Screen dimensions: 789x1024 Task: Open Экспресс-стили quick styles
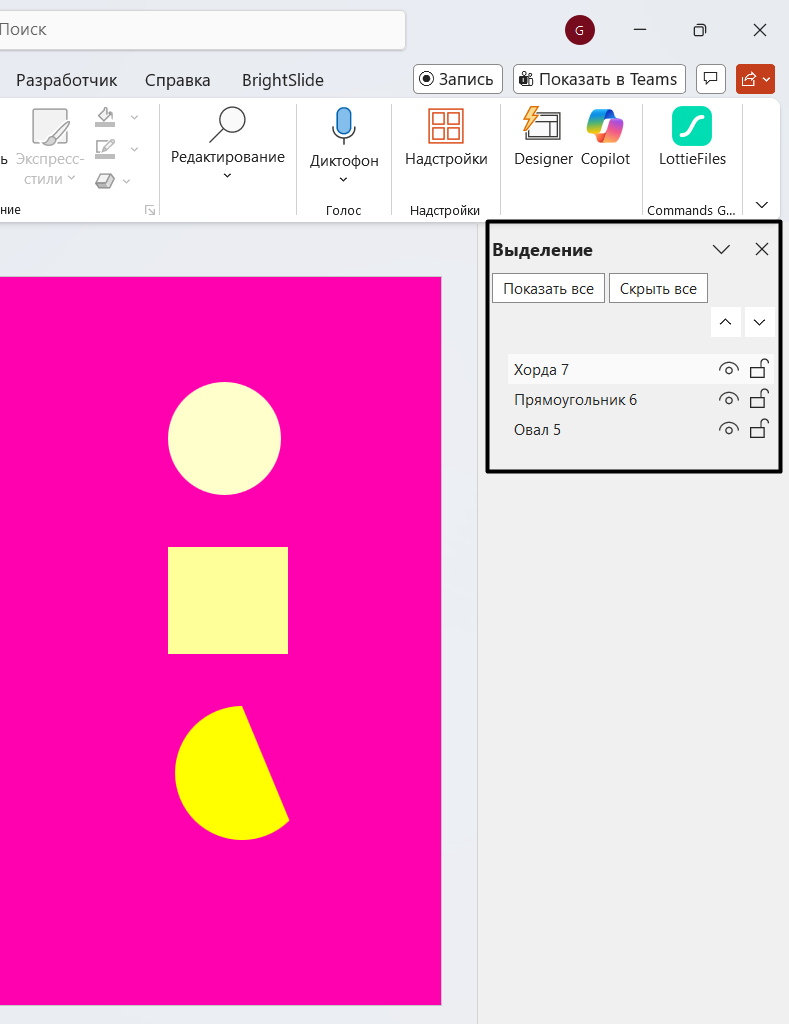coord(50,147)
